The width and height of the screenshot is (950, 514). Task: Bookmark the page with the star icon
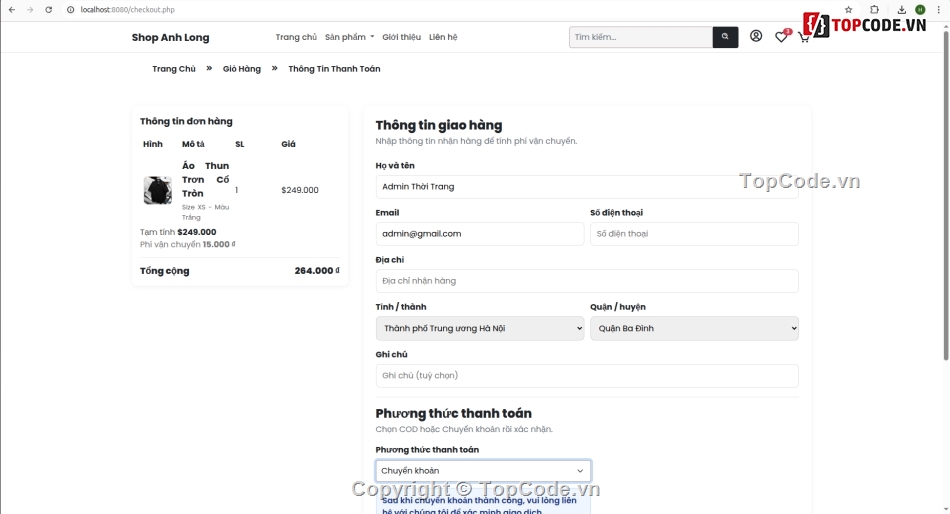coord(848,10)
